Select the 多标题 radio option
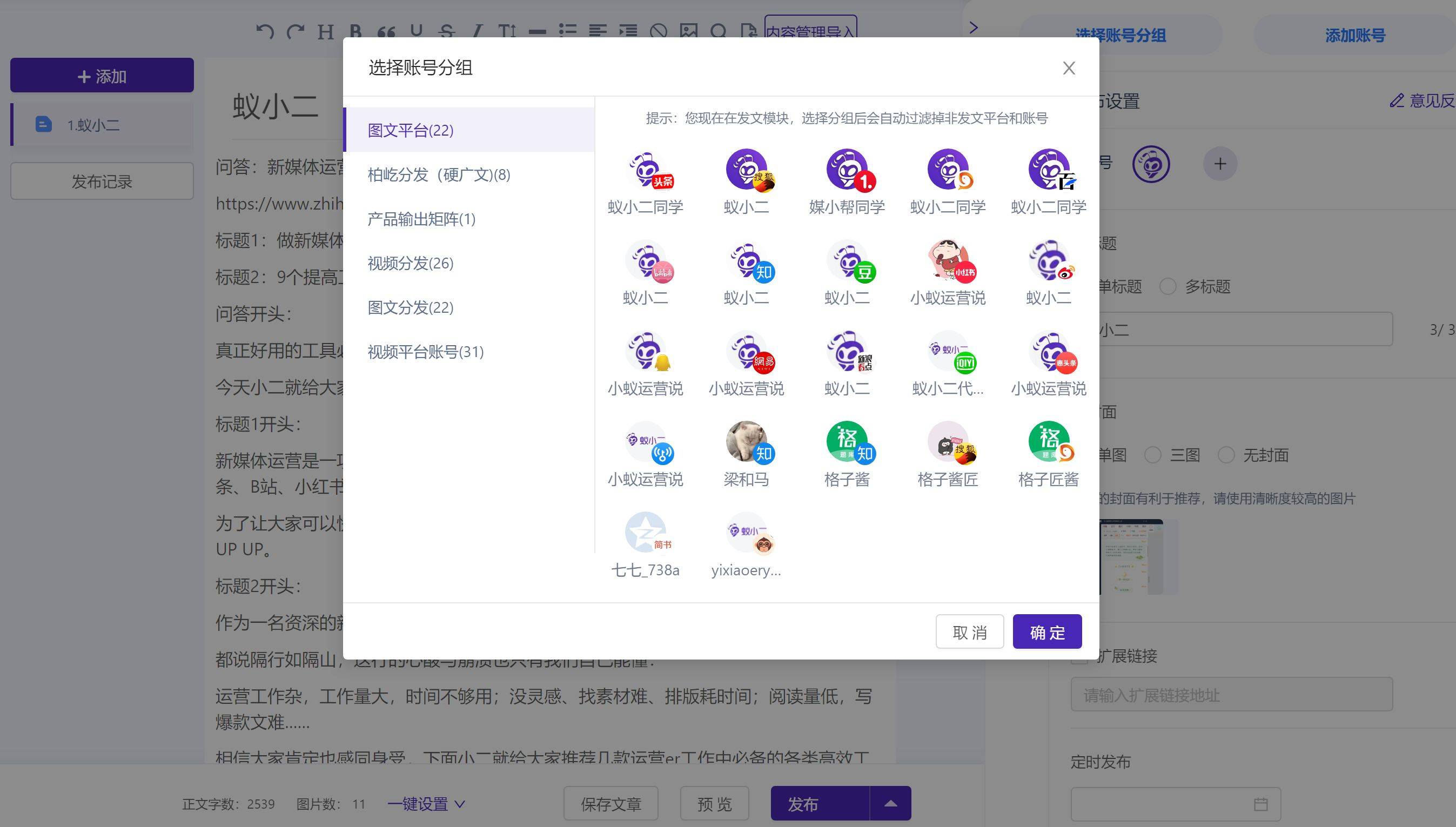The image size is (1456, 827). pyautogui.click(x=1168, y=286)
